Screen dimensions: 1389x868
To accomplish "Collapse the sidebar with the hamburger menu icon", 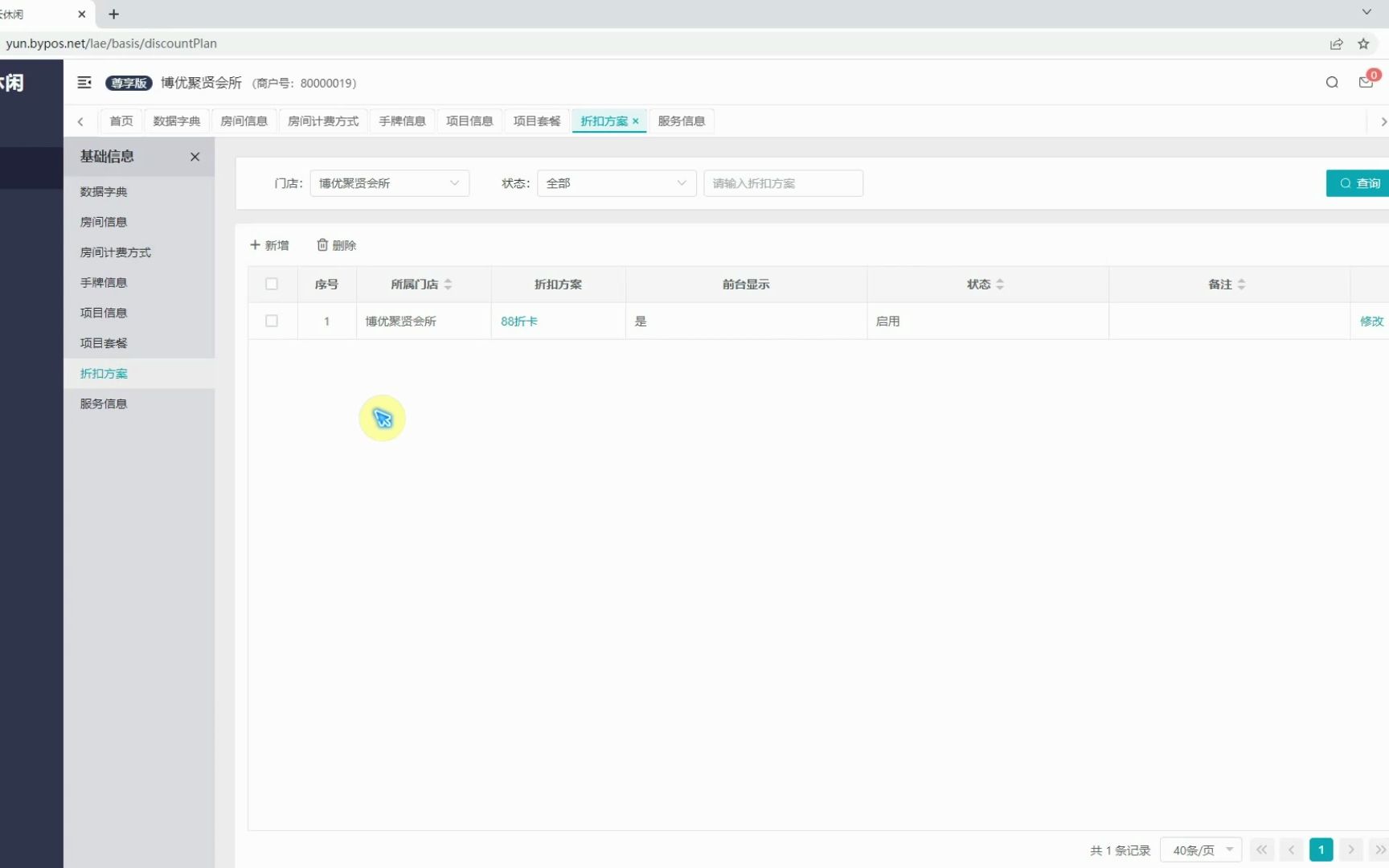I will (84, 83).
